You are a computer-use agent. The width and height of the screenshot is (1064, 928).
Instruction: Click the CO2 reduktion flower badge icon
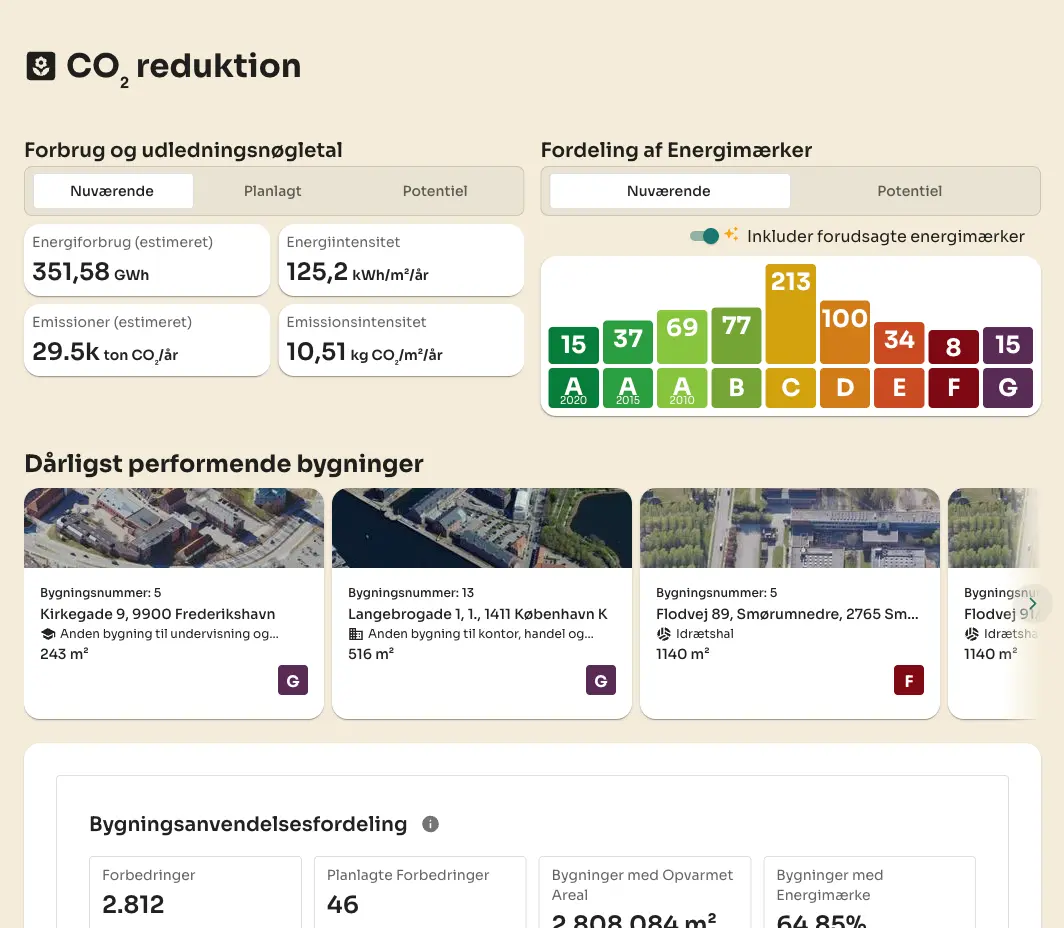coord(41,66)
